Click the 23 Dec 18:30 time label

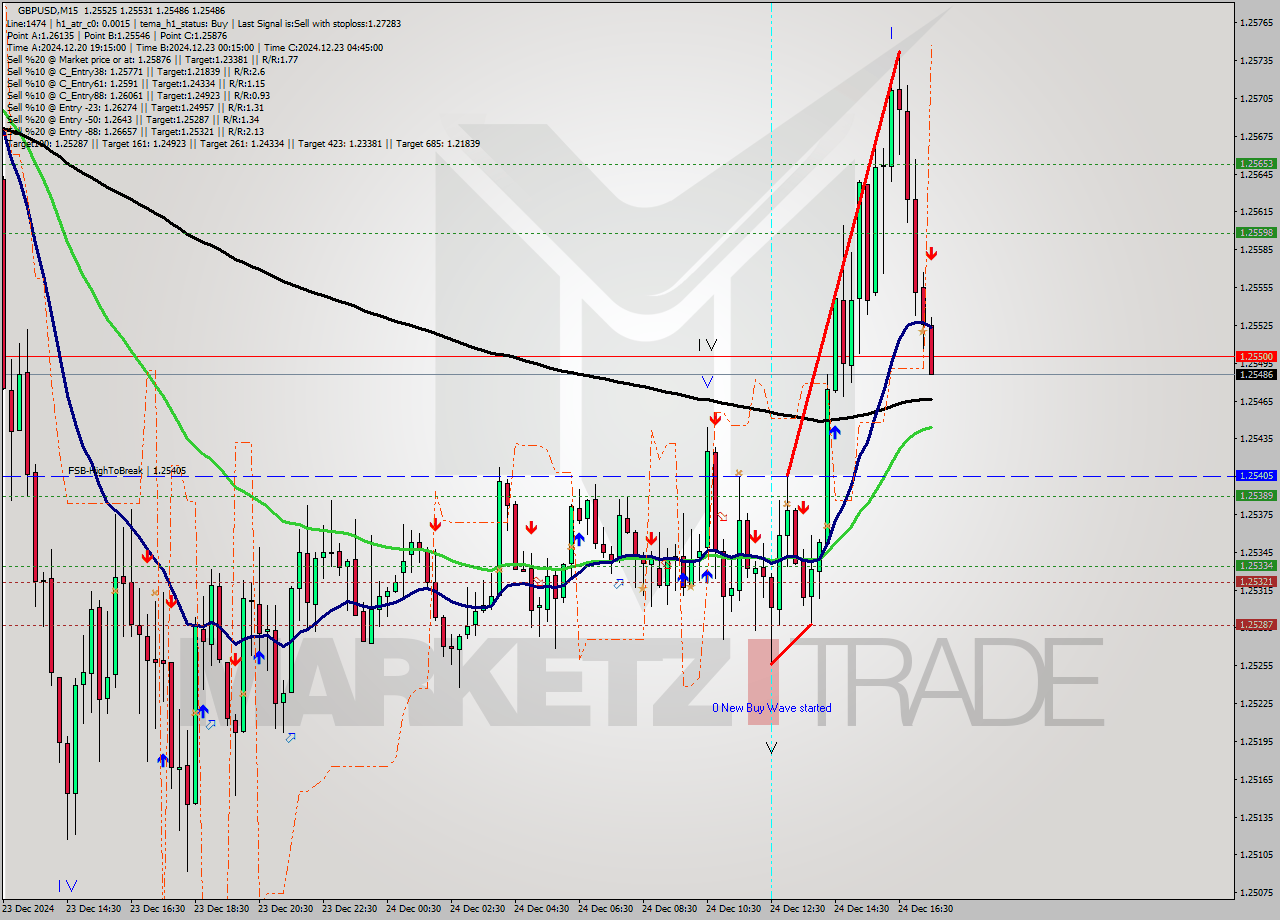point(221,909)
